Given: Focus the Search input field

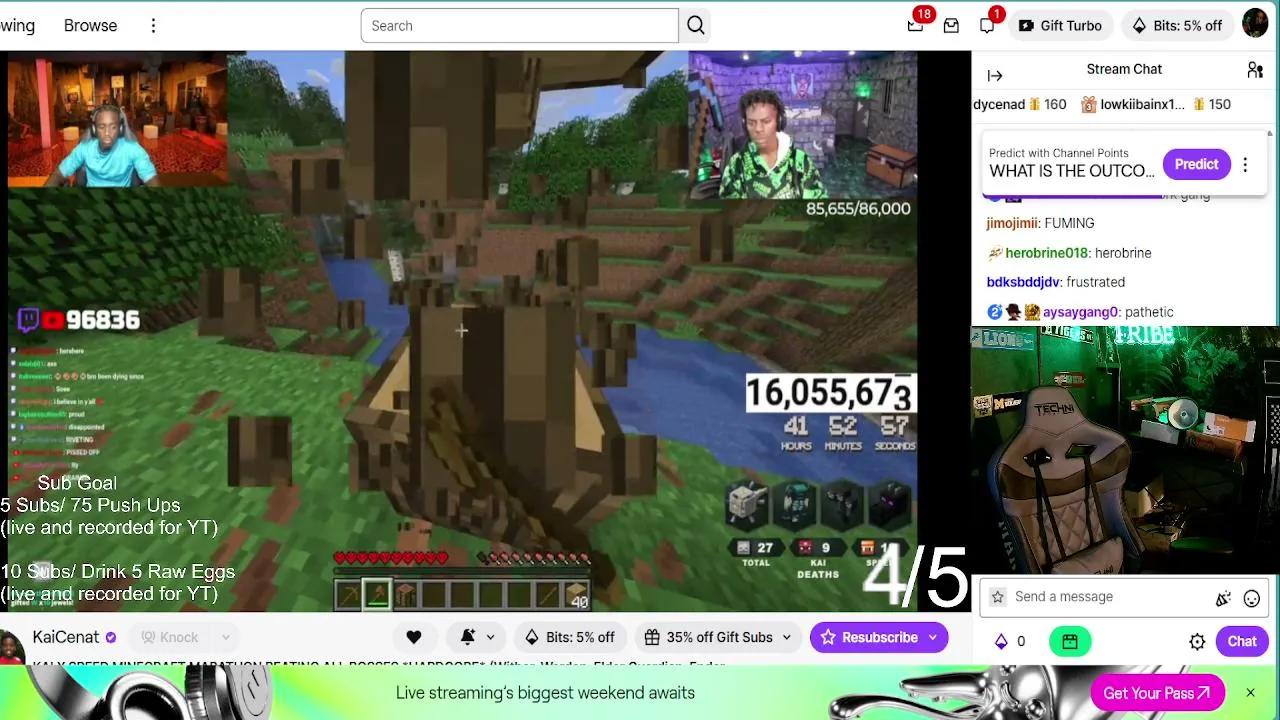Looking at the screenshot, I should click(520, 26).
